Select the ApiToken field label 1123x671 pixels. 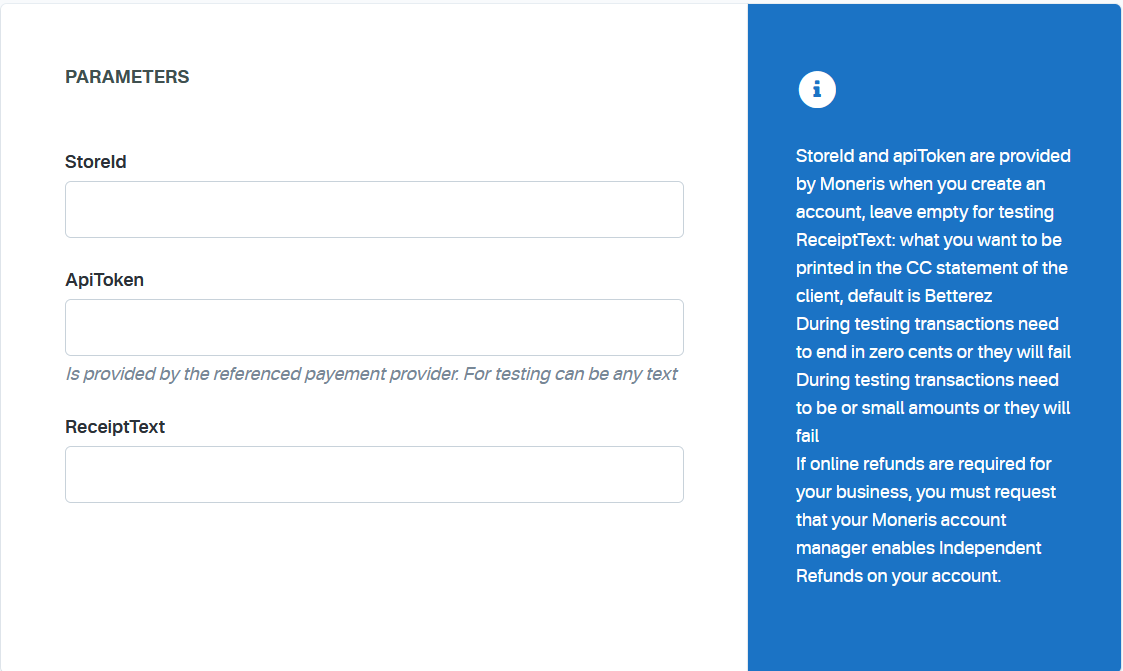coord(104,279)
